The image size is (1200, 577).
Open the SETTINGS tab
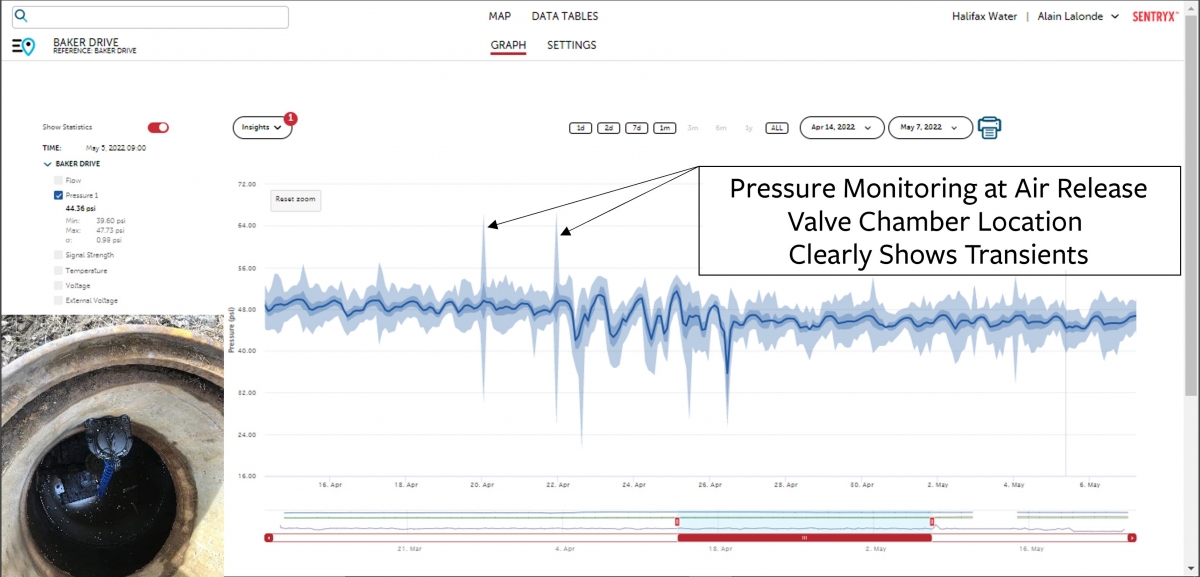571,45
